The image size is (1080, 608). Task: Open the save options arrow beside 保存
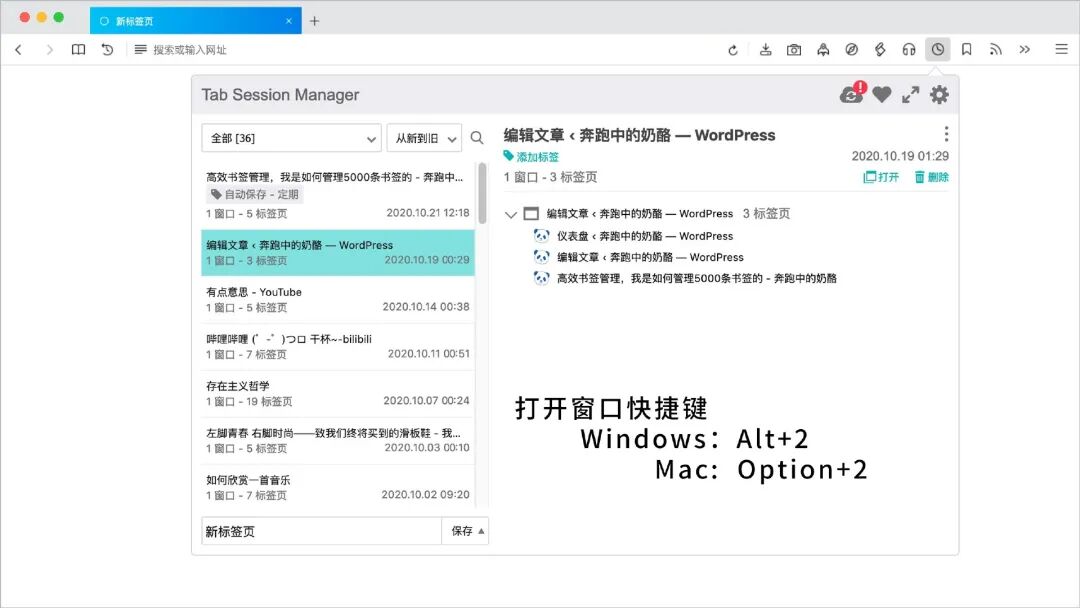481,531
